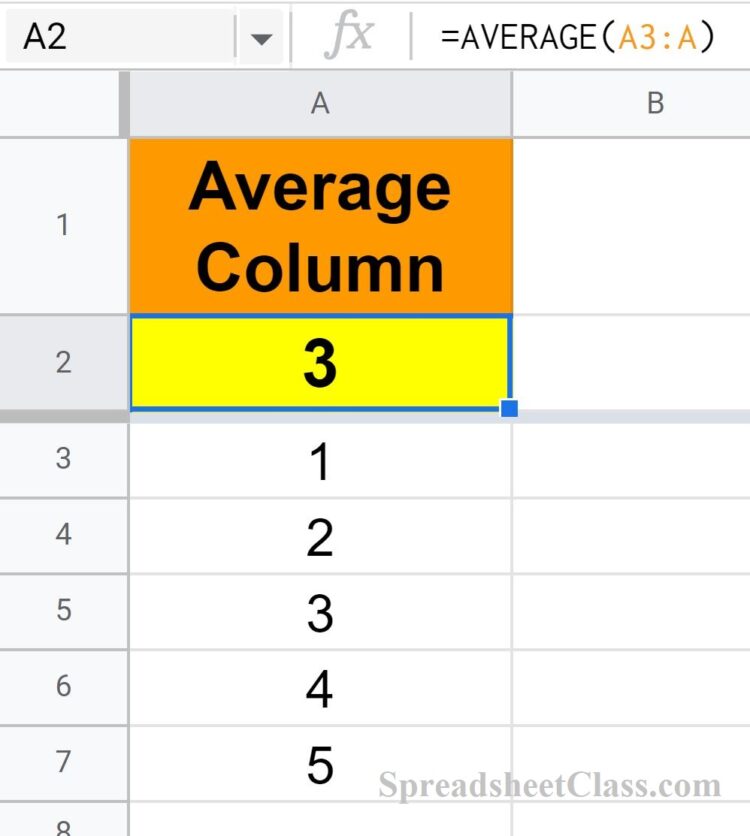Screen dimensions: 750x836
Task: Select the yellow cell containing 3
Action: pyautogui.click(x=320, y=360)
